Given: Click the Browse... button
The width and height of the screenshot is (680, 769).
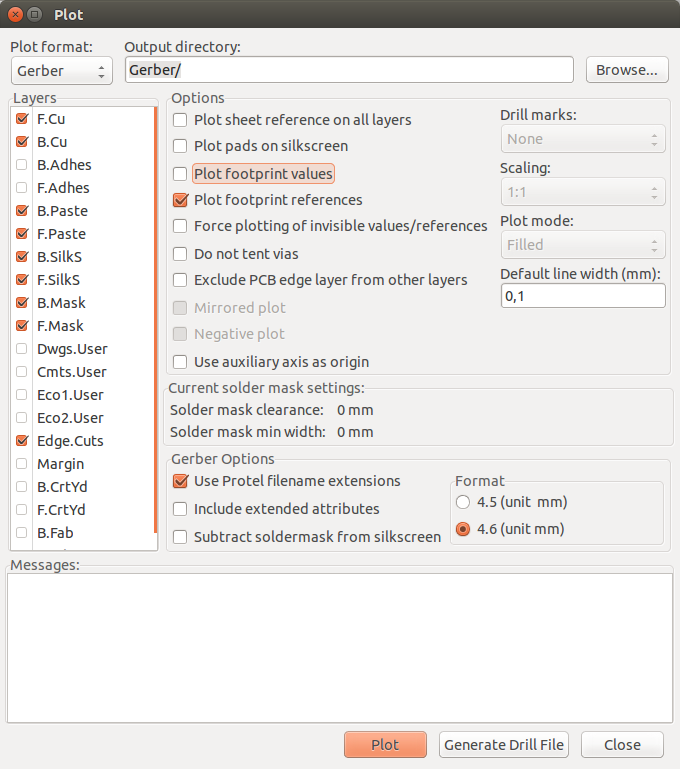Looking at the screenshot, I should click(627, 70).
